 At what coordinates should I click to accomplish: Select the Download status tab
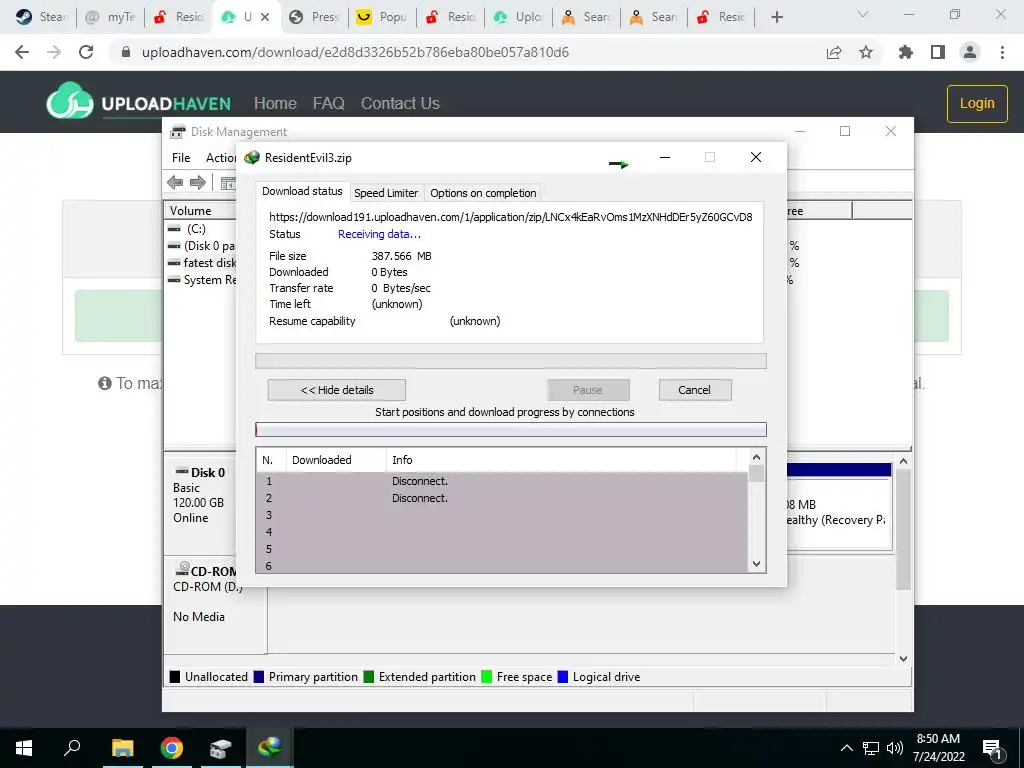[x=302, y=191]
